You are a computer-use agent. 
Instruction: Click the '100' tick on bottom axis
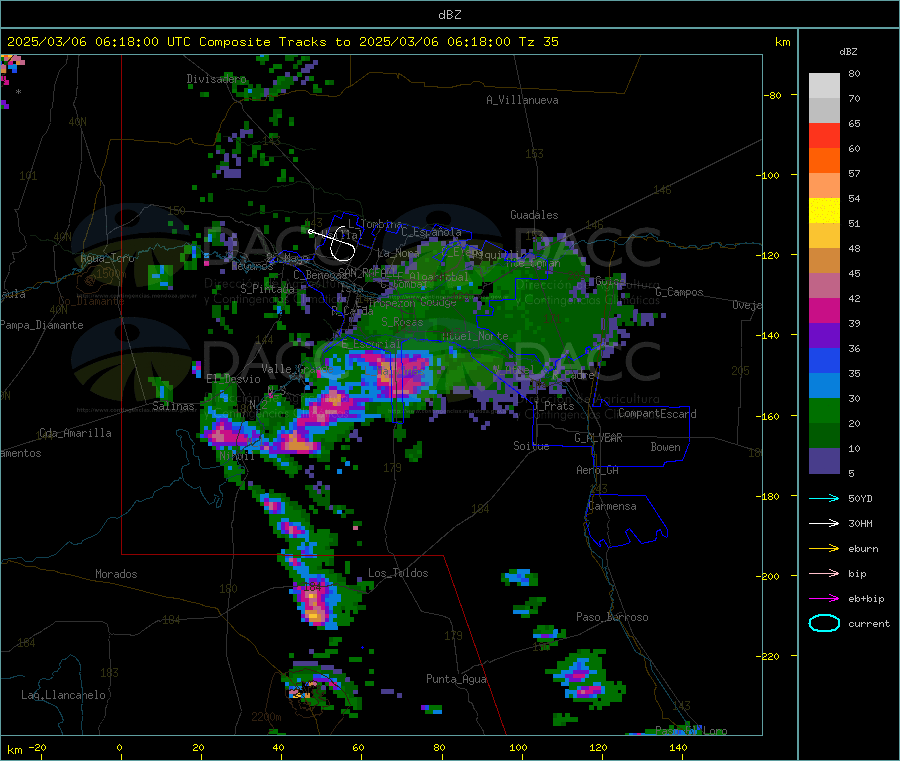pos(518,747)
